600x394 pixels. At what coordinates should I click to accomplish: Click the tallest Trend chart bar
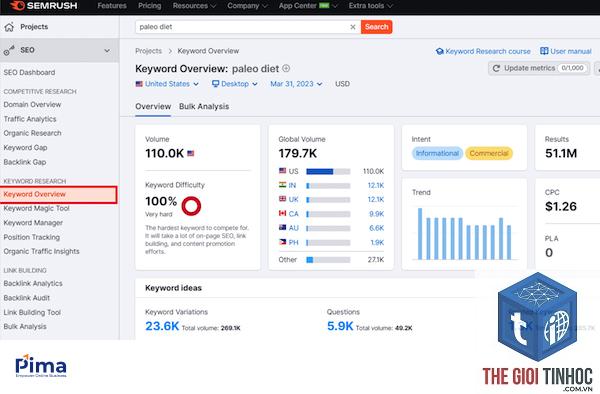pos(420,234)
